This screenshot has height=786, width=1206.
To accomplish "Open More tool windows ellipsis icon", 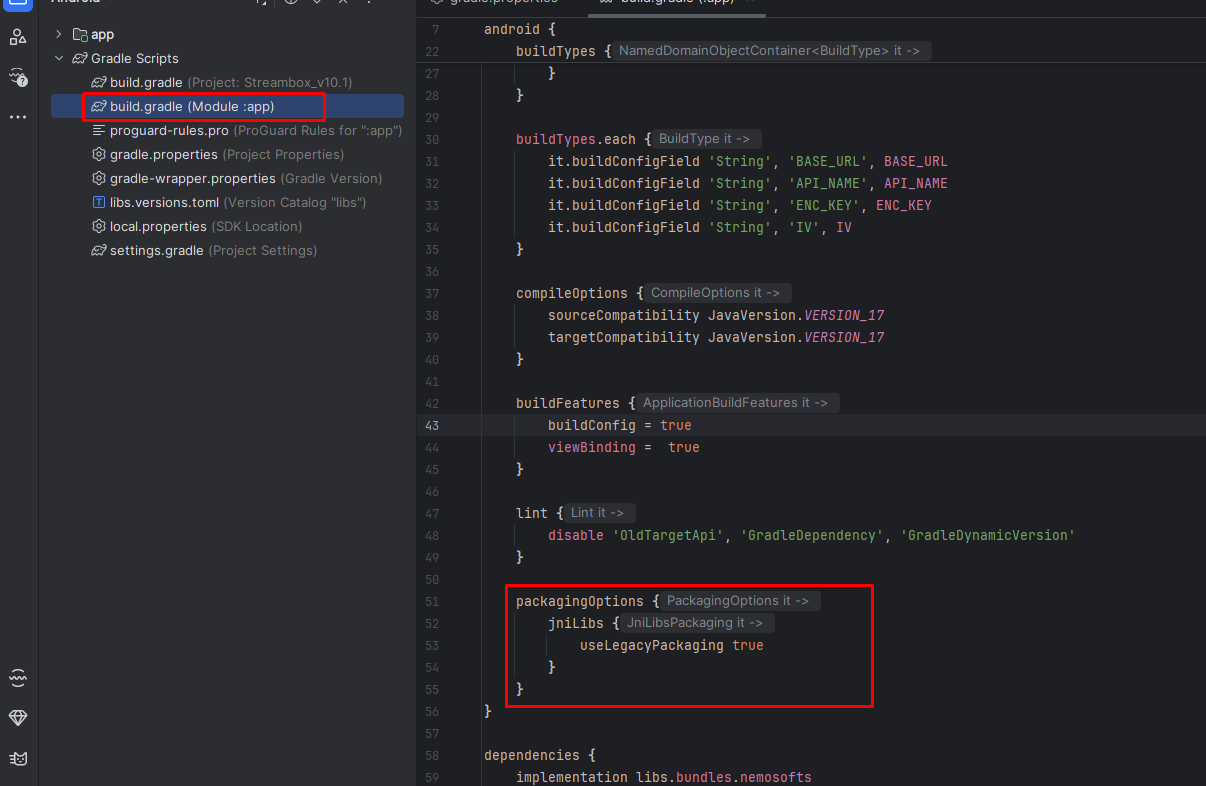I will 18,117.
